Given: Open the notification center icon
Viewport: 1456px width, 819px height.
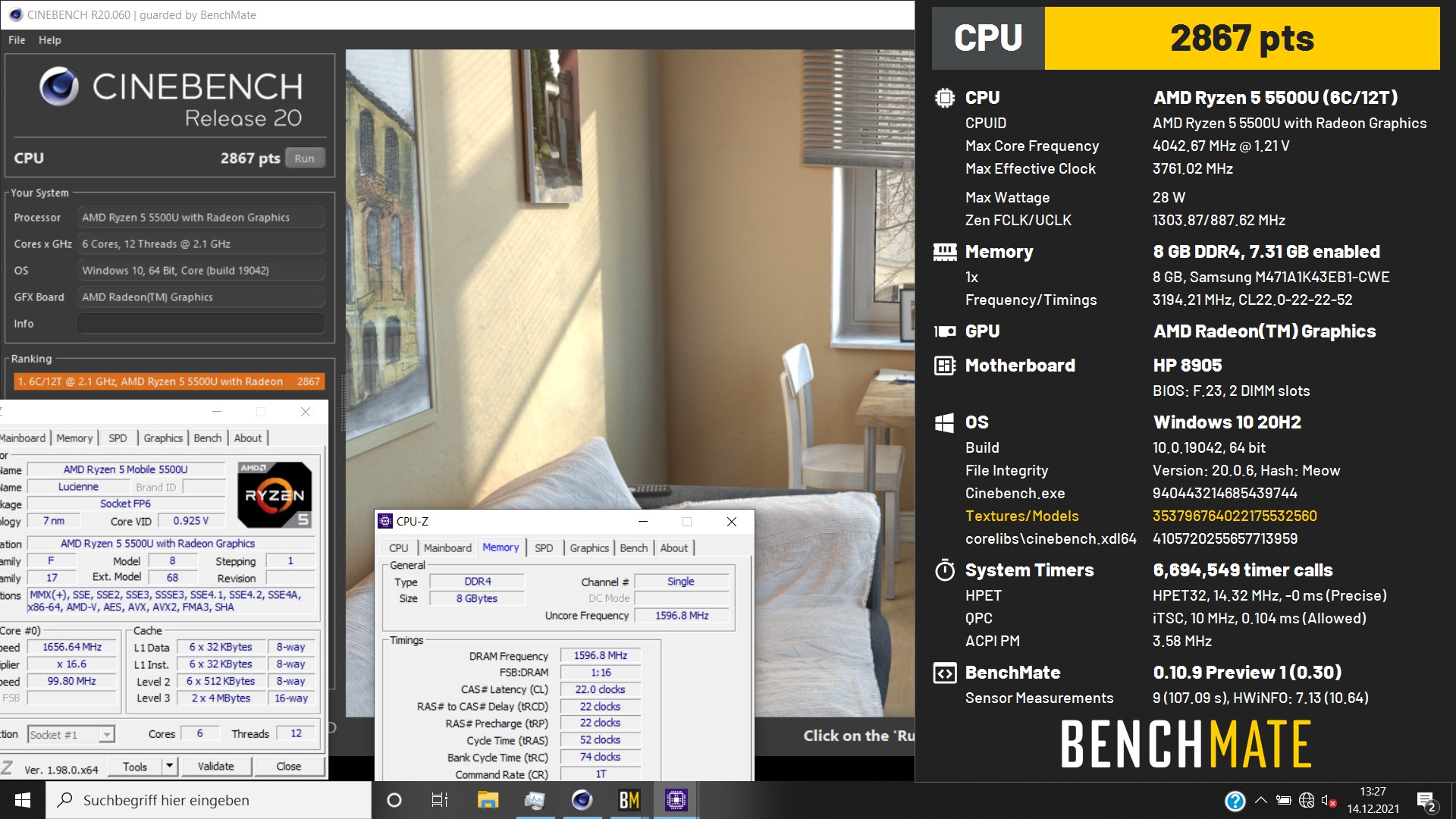Looking at the screenshot, I should pyautogui.click(x=1426, y=801).
